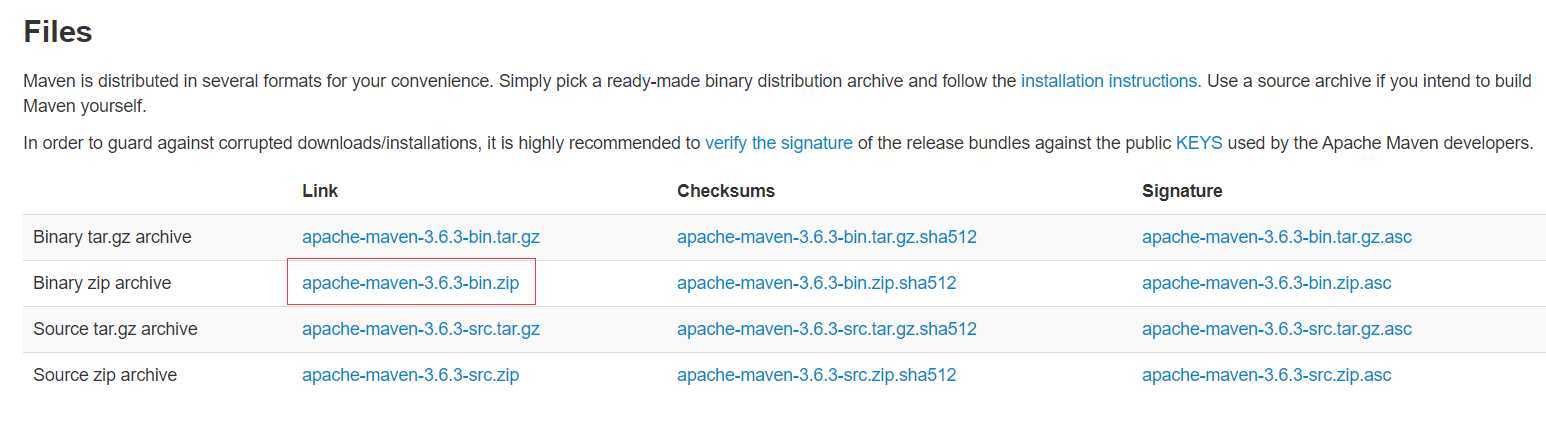
Task: Get the bin.tar.gz.asc signature file
Action: coord(1276,238)
